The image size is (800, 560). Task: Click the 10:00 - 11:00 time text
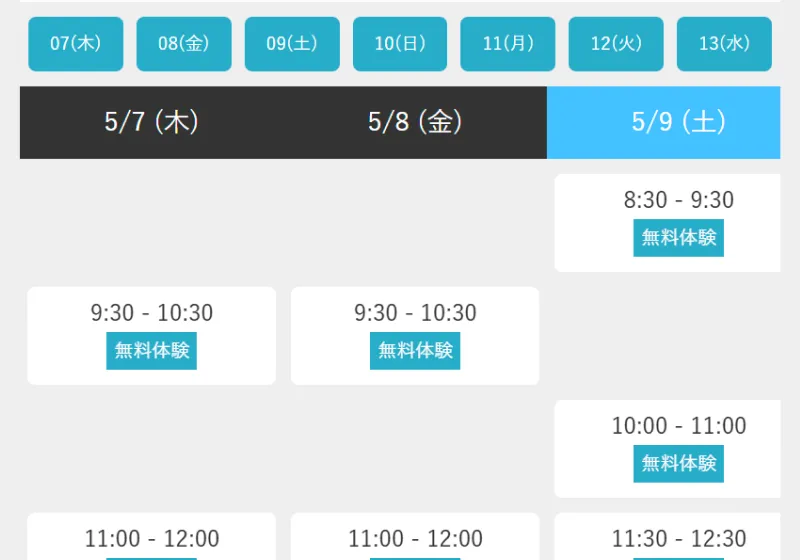tap(678, 426)
